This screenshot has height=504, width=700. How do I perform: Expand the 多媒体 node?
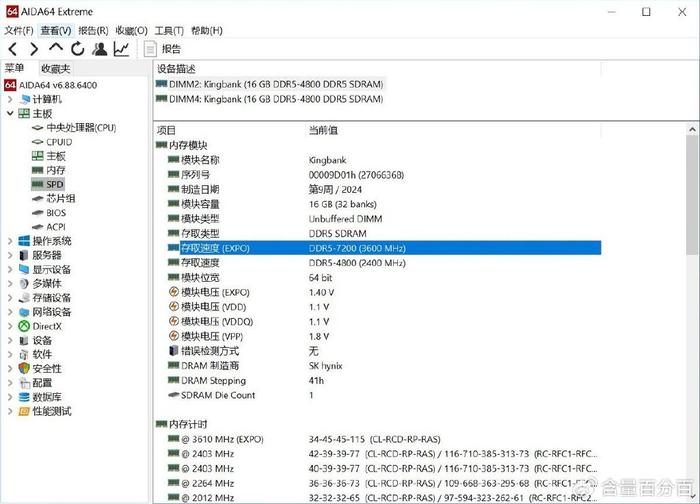tap(10, 283)
